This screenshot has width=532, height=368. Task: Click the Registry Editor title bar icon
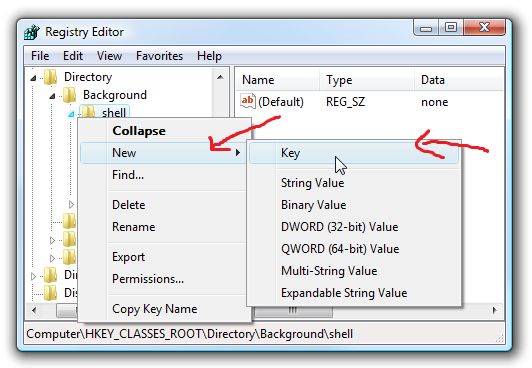pos(32,33)
